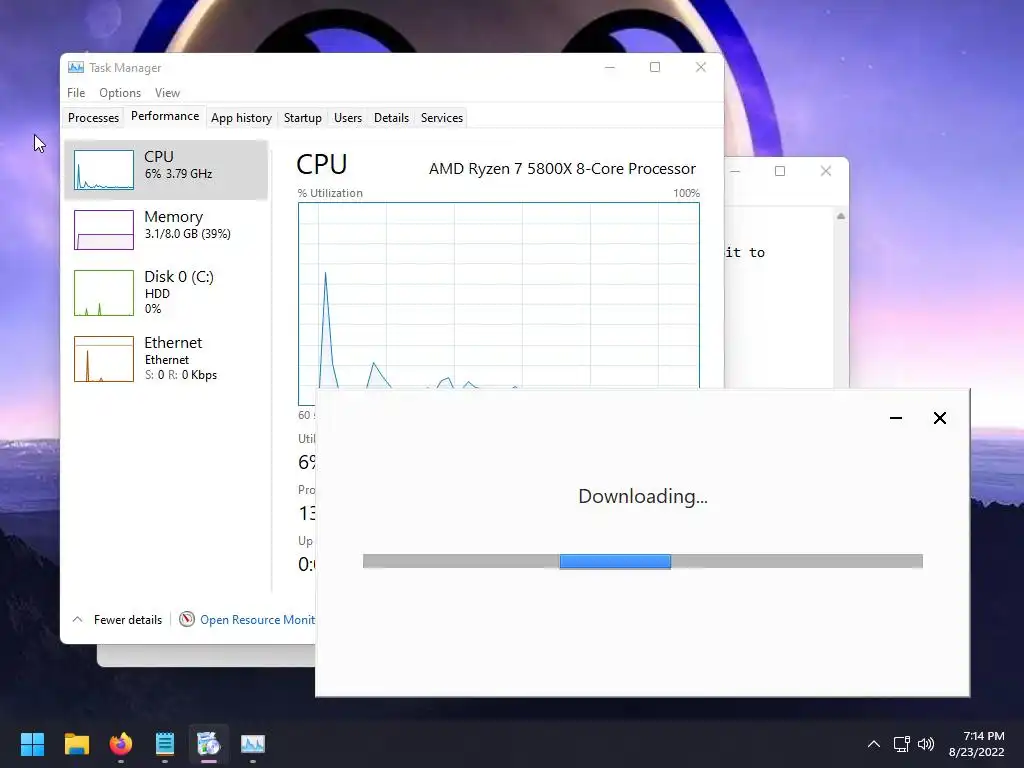Open the network tray icon
This screenshot has width=1024, height=768.
click(901, 744)
